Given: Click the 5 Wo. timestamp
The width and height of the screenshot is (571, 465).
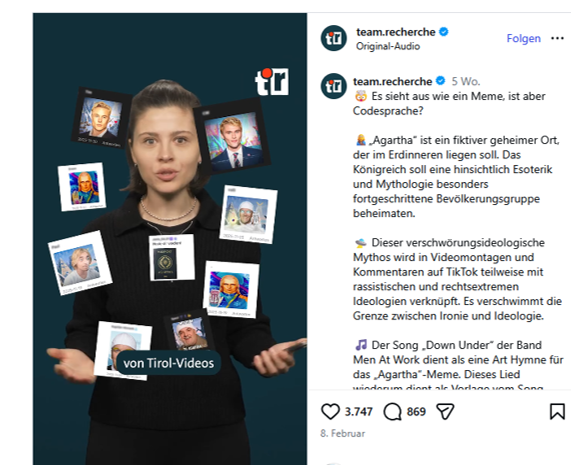Looking at the screenshot, I should tap(466, 81).
